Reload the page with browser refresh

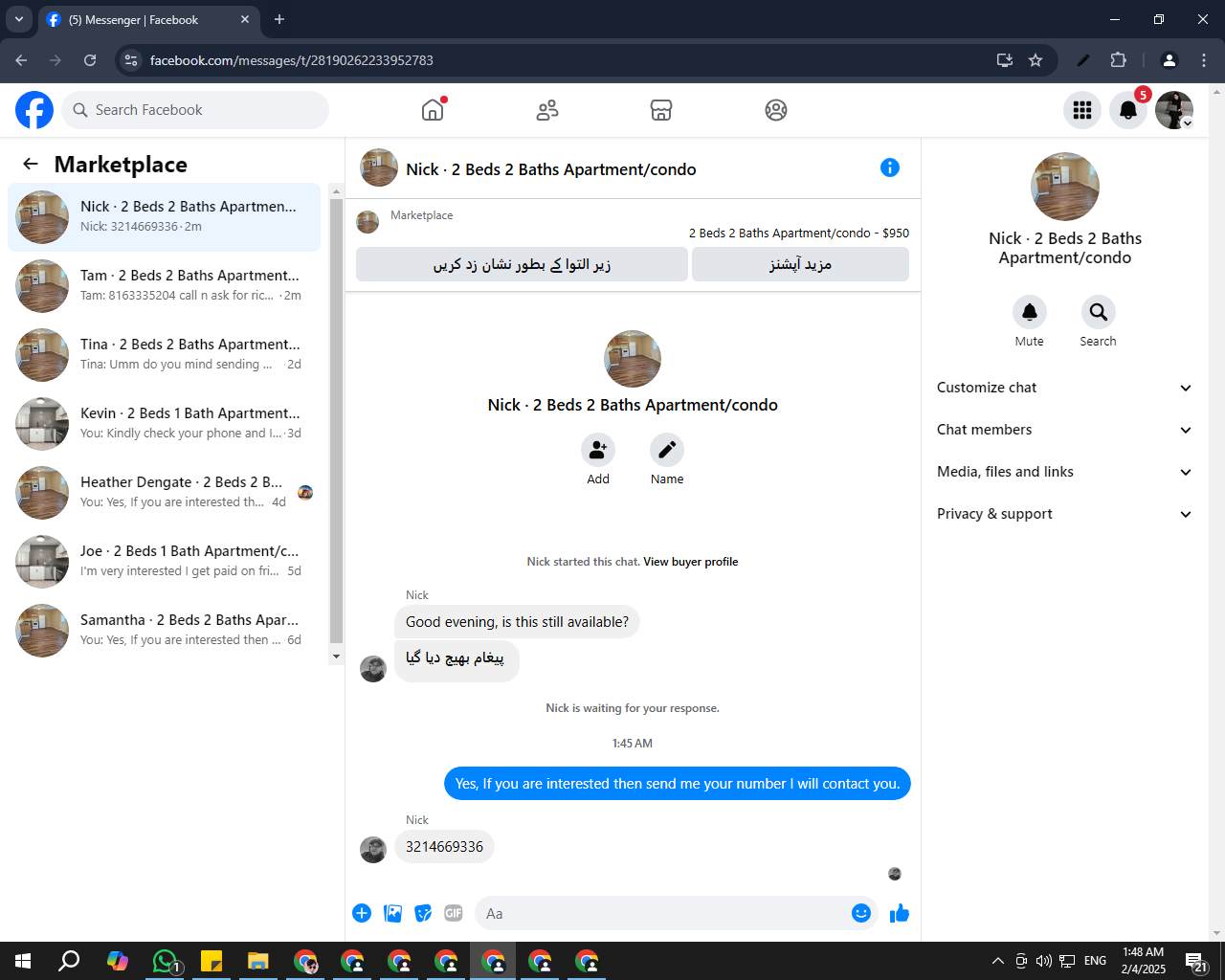pyautogui.click(x=90, y=60)
